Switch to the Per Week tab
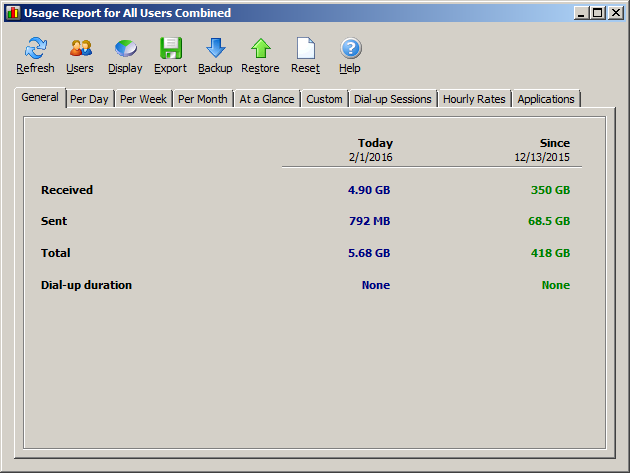This screenshot has height=473, width=630. pos(143,99)
